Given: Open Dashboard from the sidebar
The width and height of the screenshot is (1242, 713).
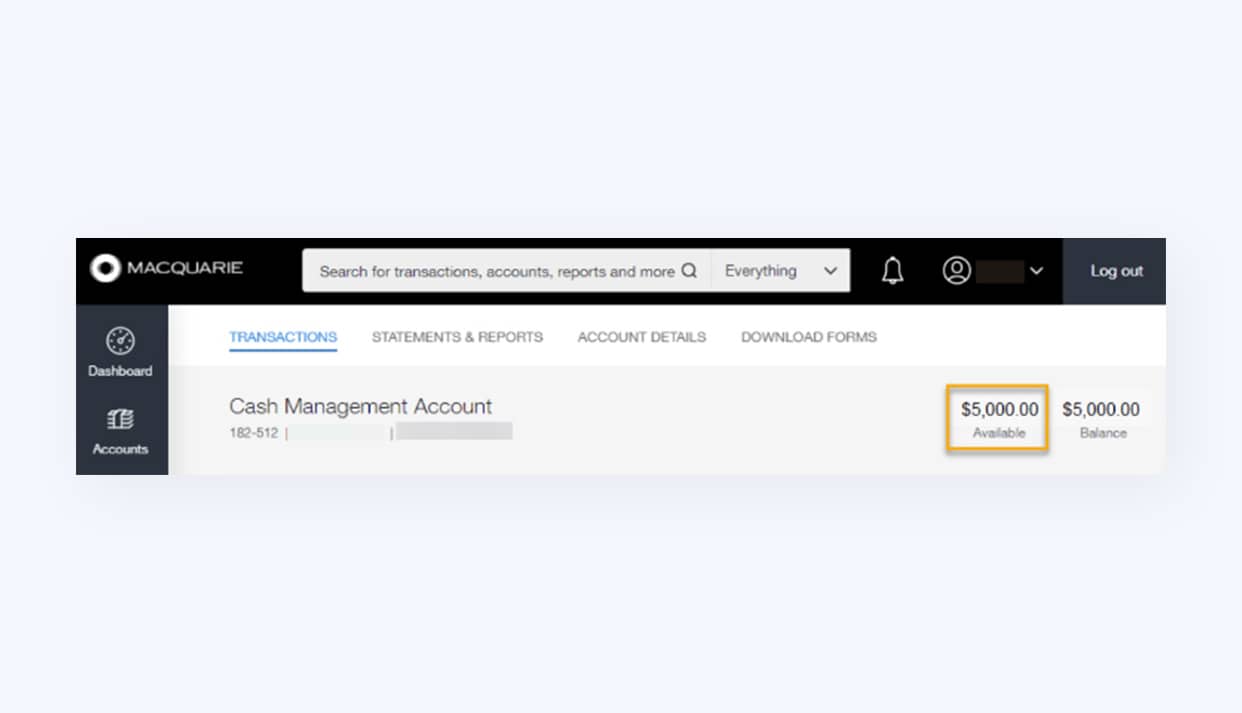Looking at the screenshot, I should pos(121,352).
